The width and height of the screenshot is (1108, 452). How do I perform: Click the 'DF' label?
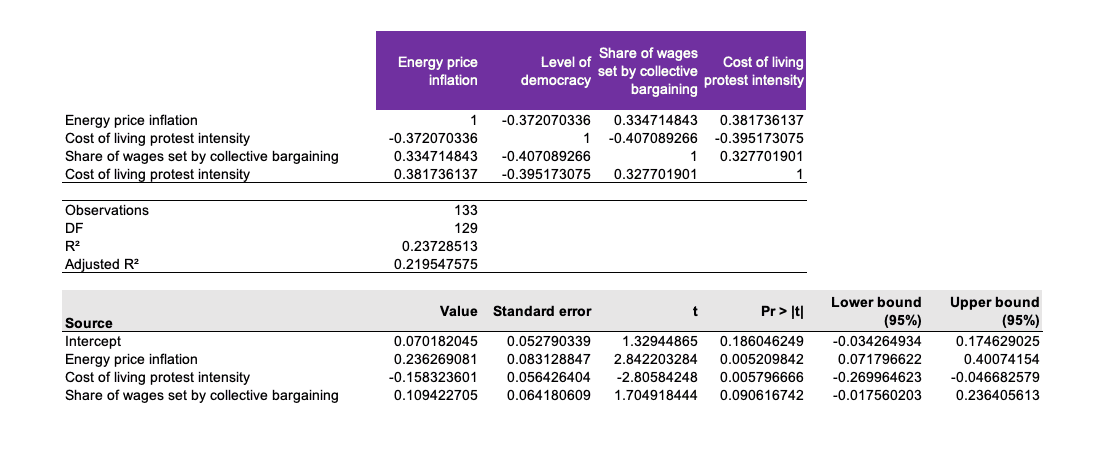tap(73, 229)
